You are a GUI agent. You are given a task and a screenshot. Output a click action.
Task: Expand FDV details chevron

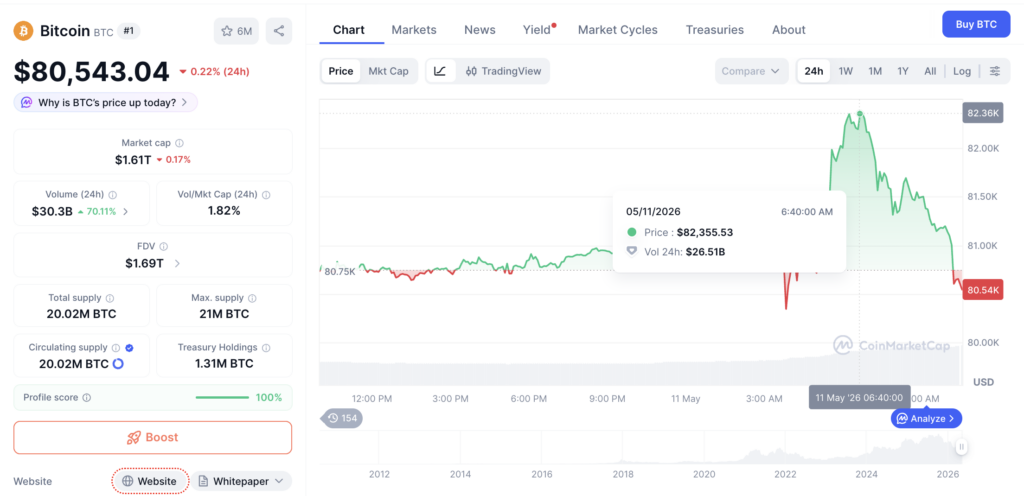tap(177, 264)
